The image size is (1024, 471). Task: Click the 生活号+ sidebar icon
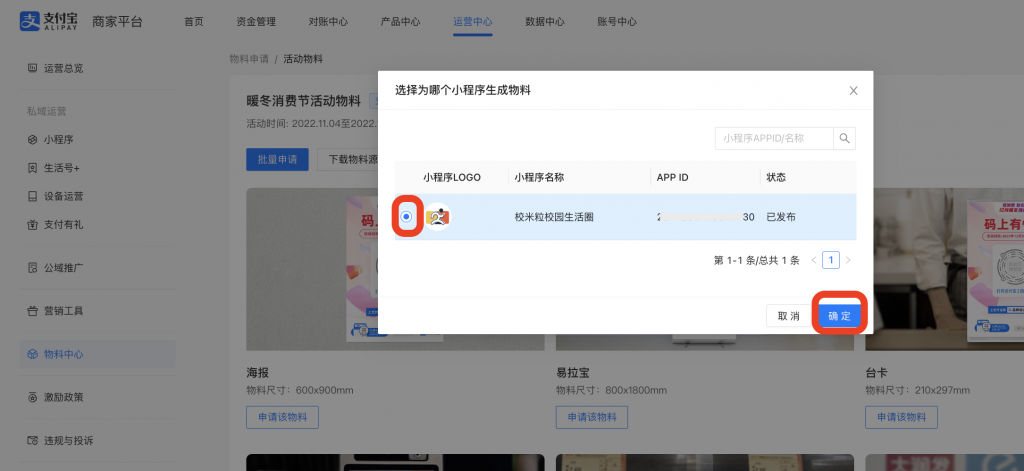[x=33, y=168]
